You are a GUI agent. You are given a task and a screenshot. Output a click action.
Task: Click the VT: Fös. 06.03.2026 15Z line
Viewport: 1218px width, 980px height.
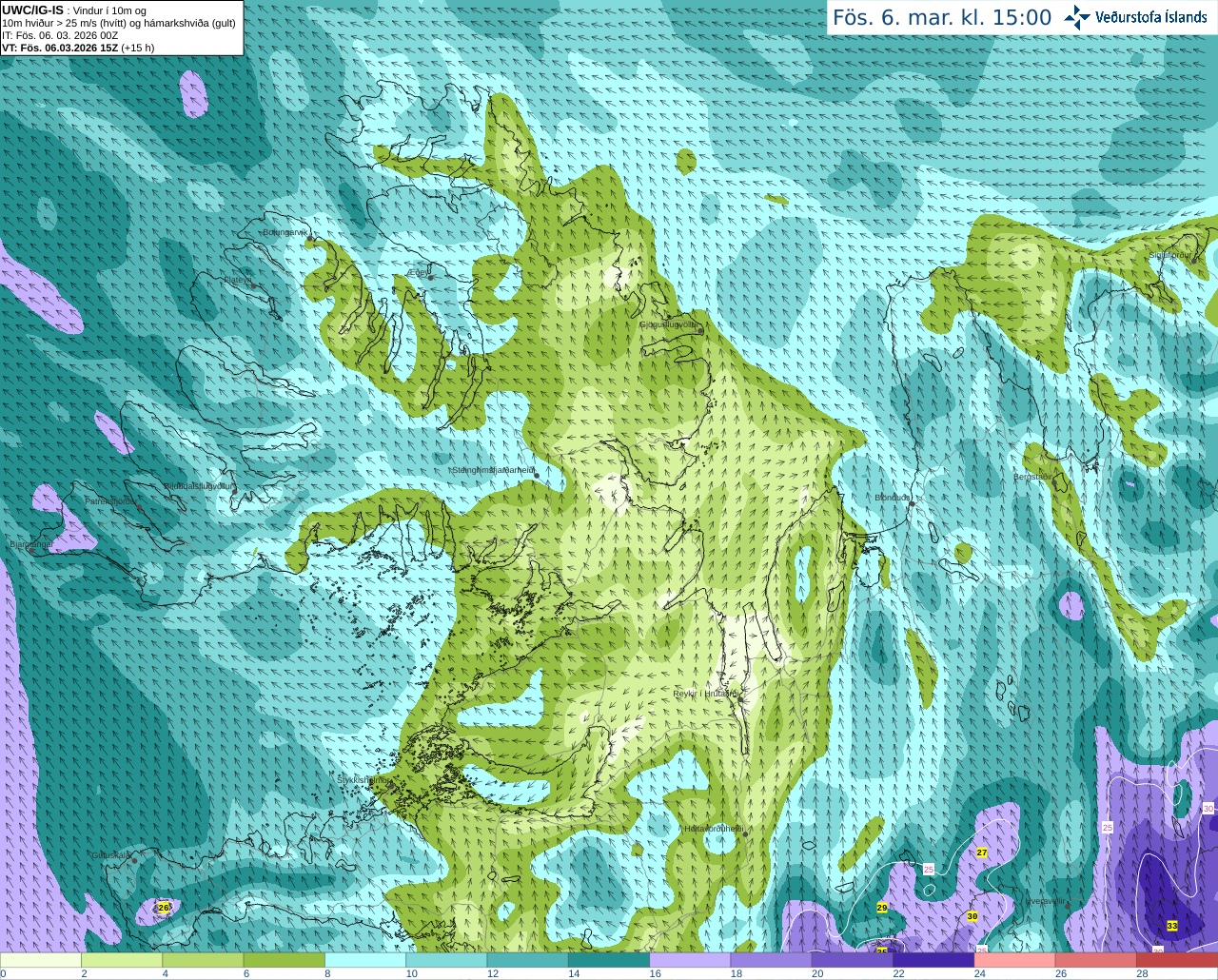tap(78, 48)
